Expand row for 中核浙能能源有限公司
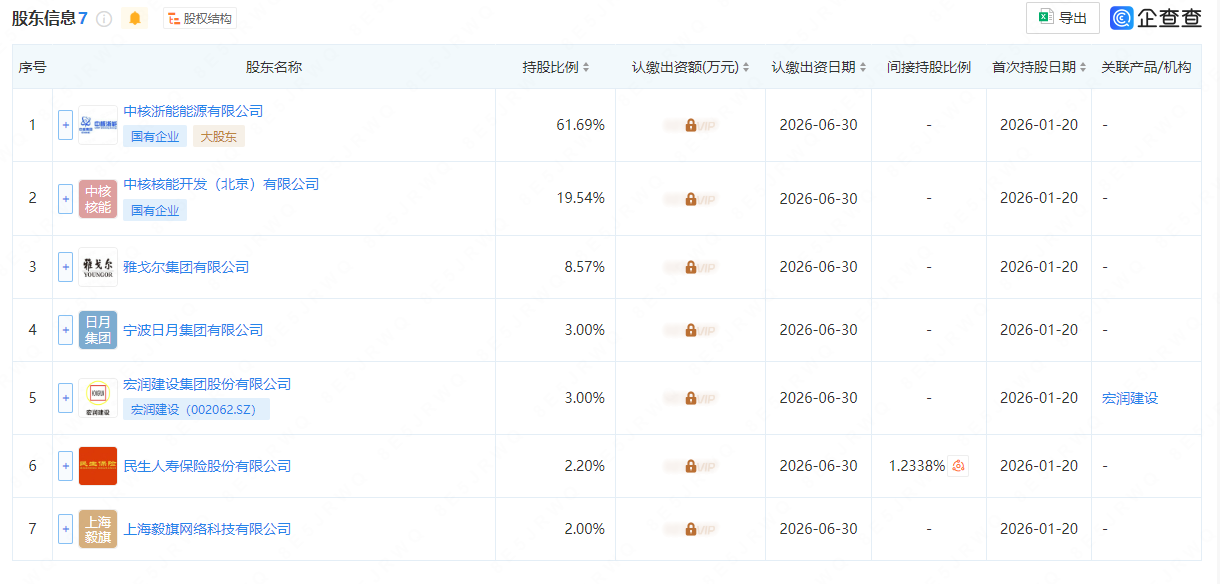Image resolution: width=1220 pixels, height=584 pixels. click(66, 125)
